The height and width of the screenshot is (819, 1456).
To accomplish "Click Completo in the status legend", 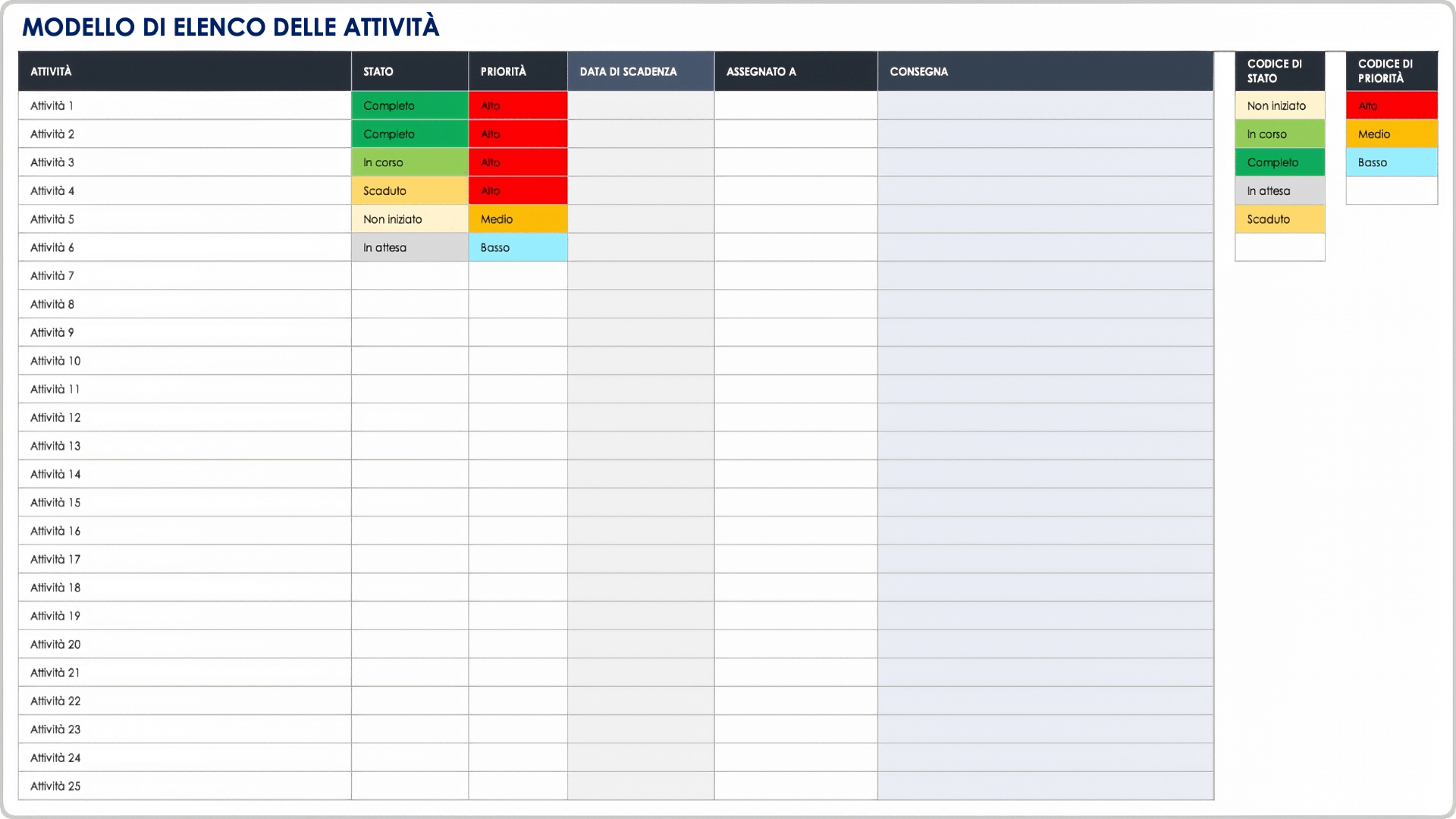I will click(1280, 162).
